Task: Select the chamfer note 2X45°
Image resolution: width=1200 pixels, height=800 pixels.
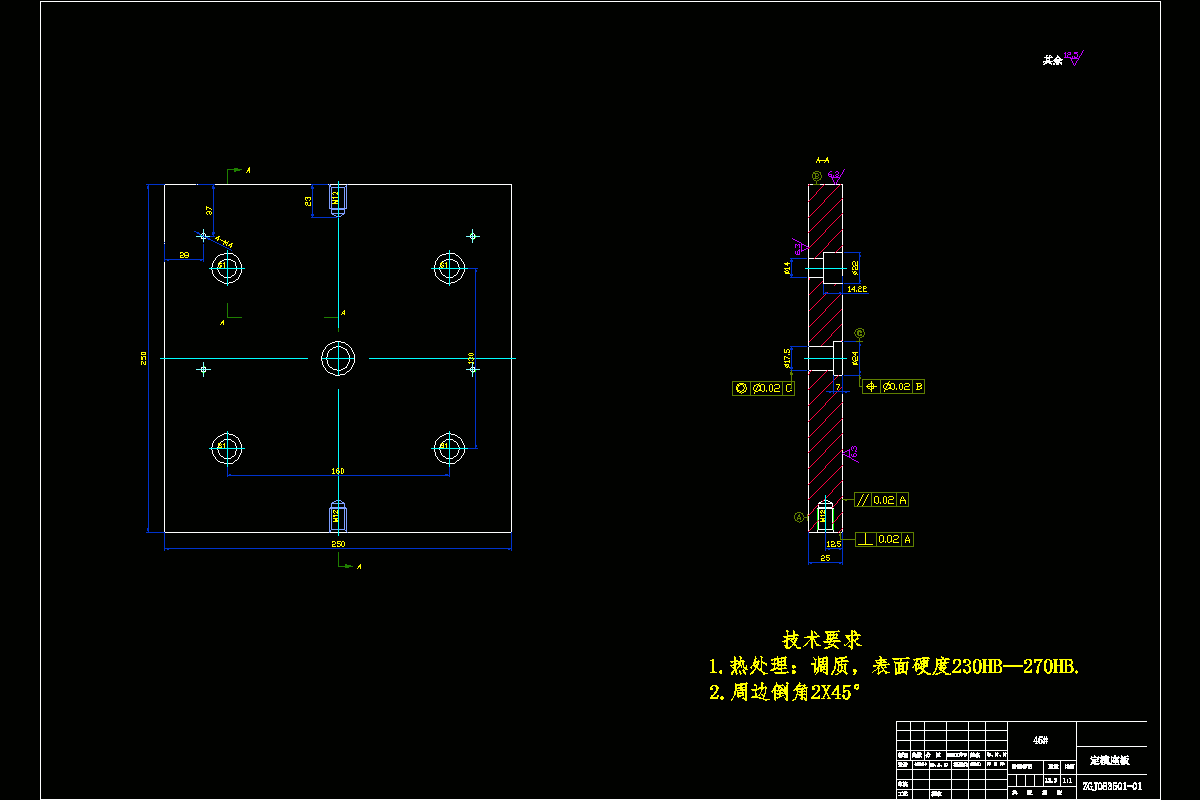Action: coord(784,692)
